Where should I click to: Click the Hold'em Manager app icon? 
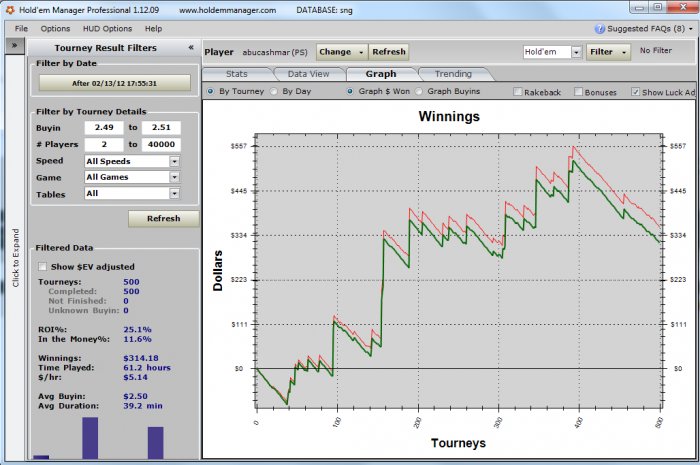tap(9, 9)
